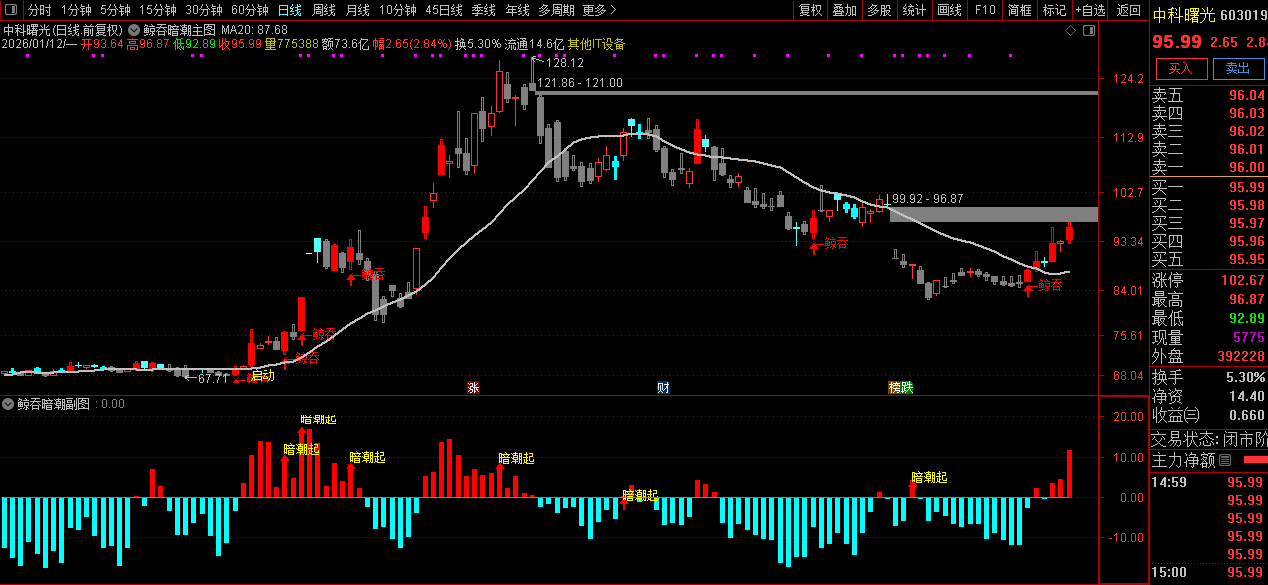Switch to the 1分钟 period tab
The width and height of the screenshot is (1268, 585).
pyautogui.click(x=77, y=10)
